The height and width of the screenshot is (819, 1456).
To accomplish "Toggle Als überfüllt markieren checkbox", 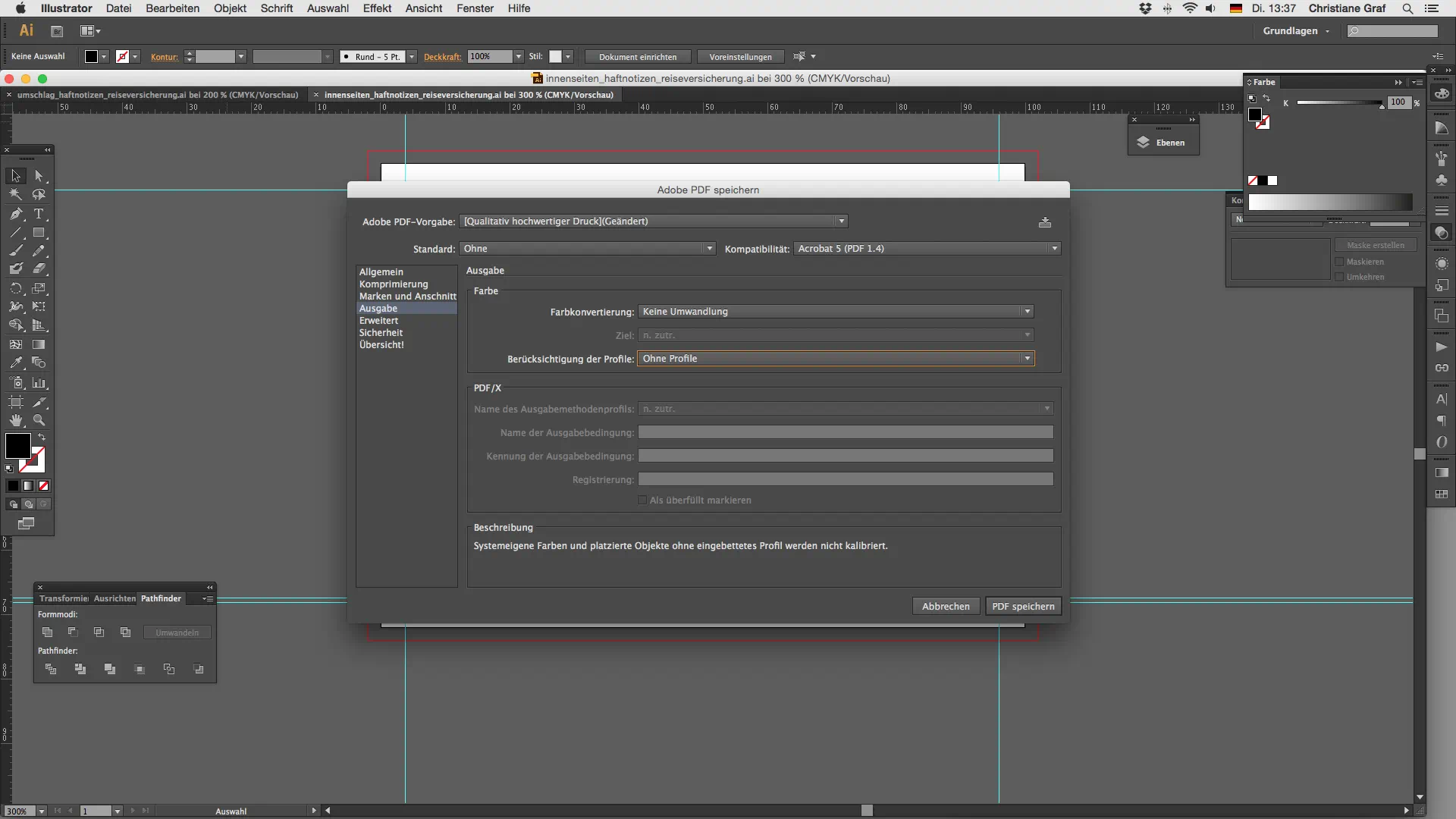I will pyautogui.click(x=642, y=500).
